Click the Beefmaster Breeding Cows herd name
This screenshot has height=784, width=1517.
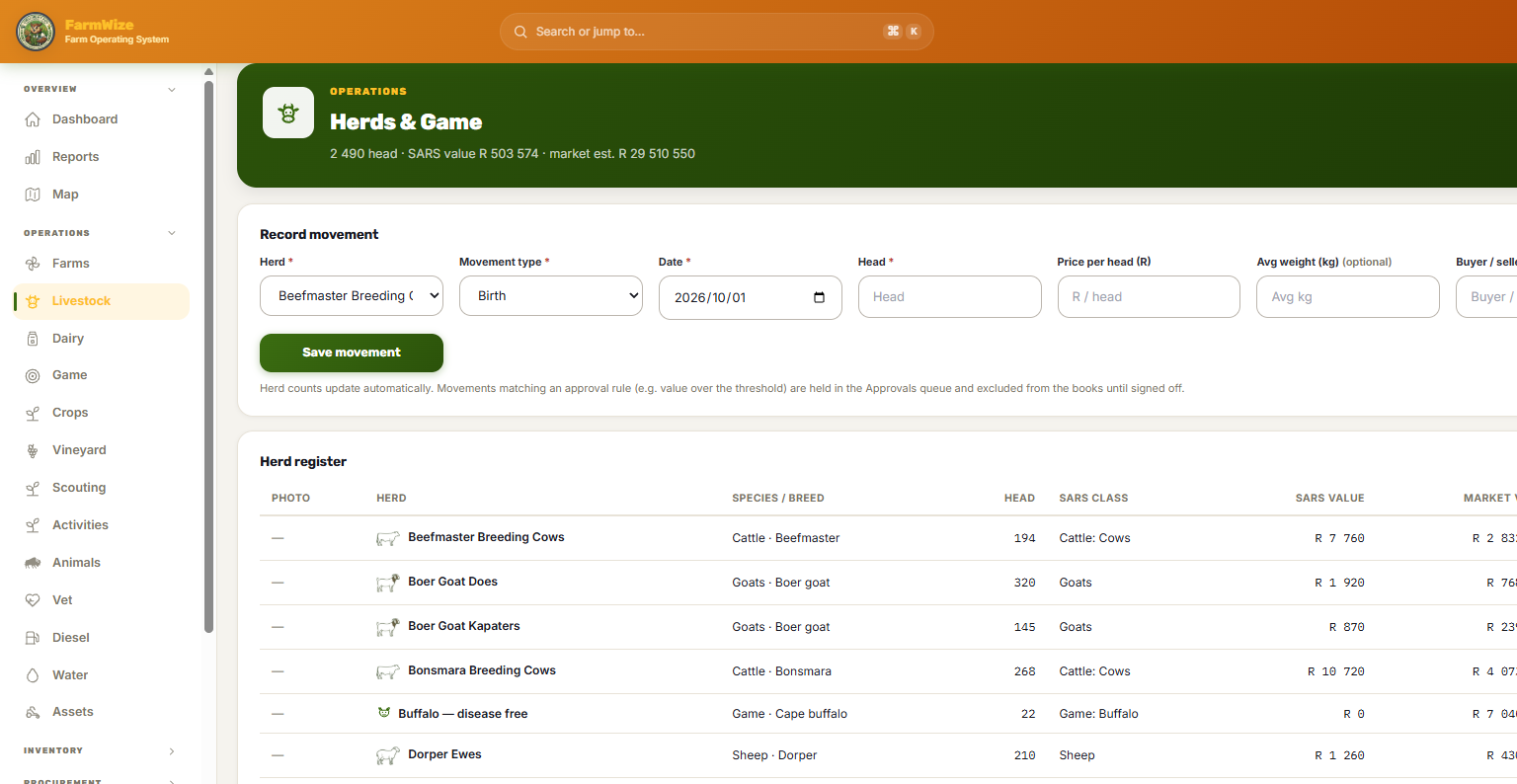[486, 537]
